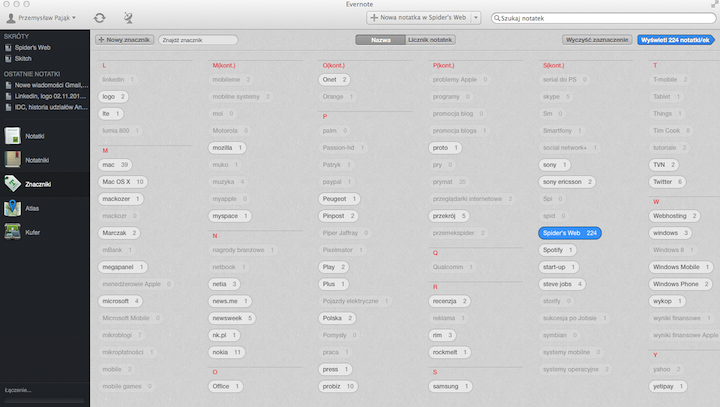Click the logo tag
The width and height of the screenshot is (720, 407).
coord(113,96)
